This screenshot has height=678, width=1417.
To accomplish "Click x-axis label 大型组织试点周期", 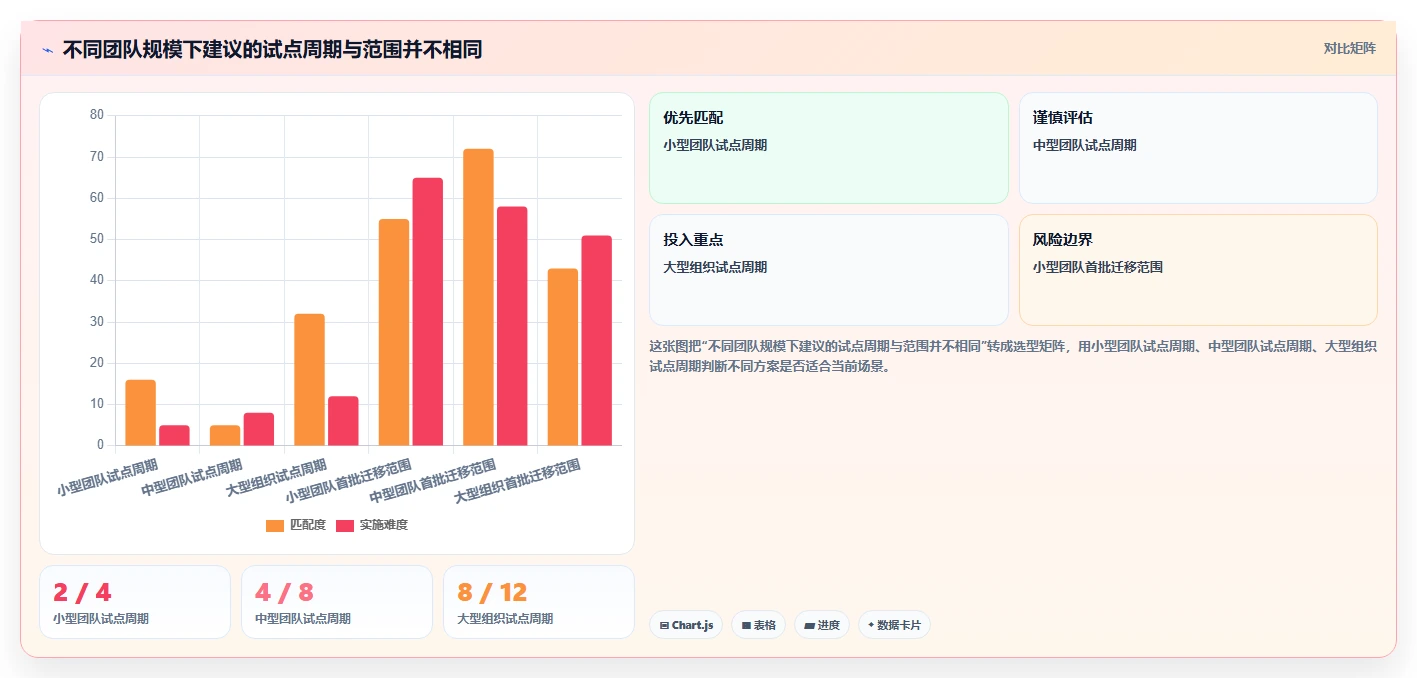I will pos(277,478).
